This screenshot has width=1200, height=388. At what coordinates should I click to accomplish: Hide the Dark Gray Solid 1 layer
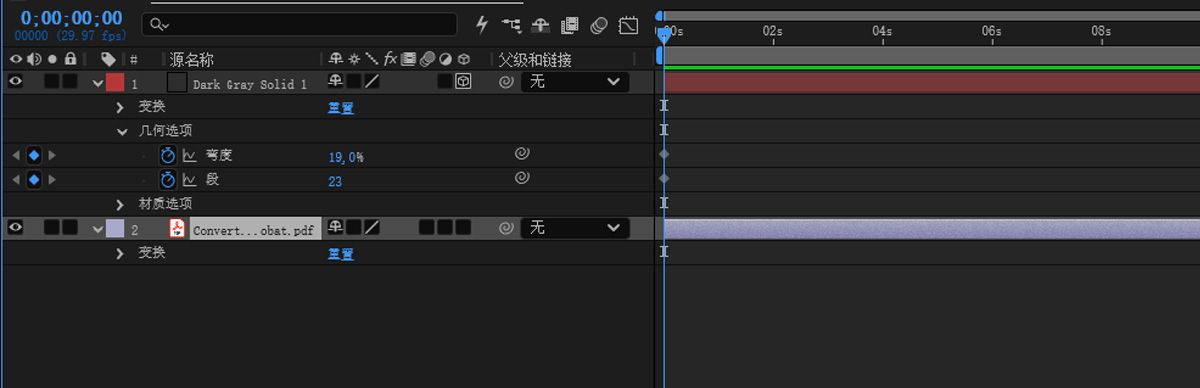pos(15,82)
